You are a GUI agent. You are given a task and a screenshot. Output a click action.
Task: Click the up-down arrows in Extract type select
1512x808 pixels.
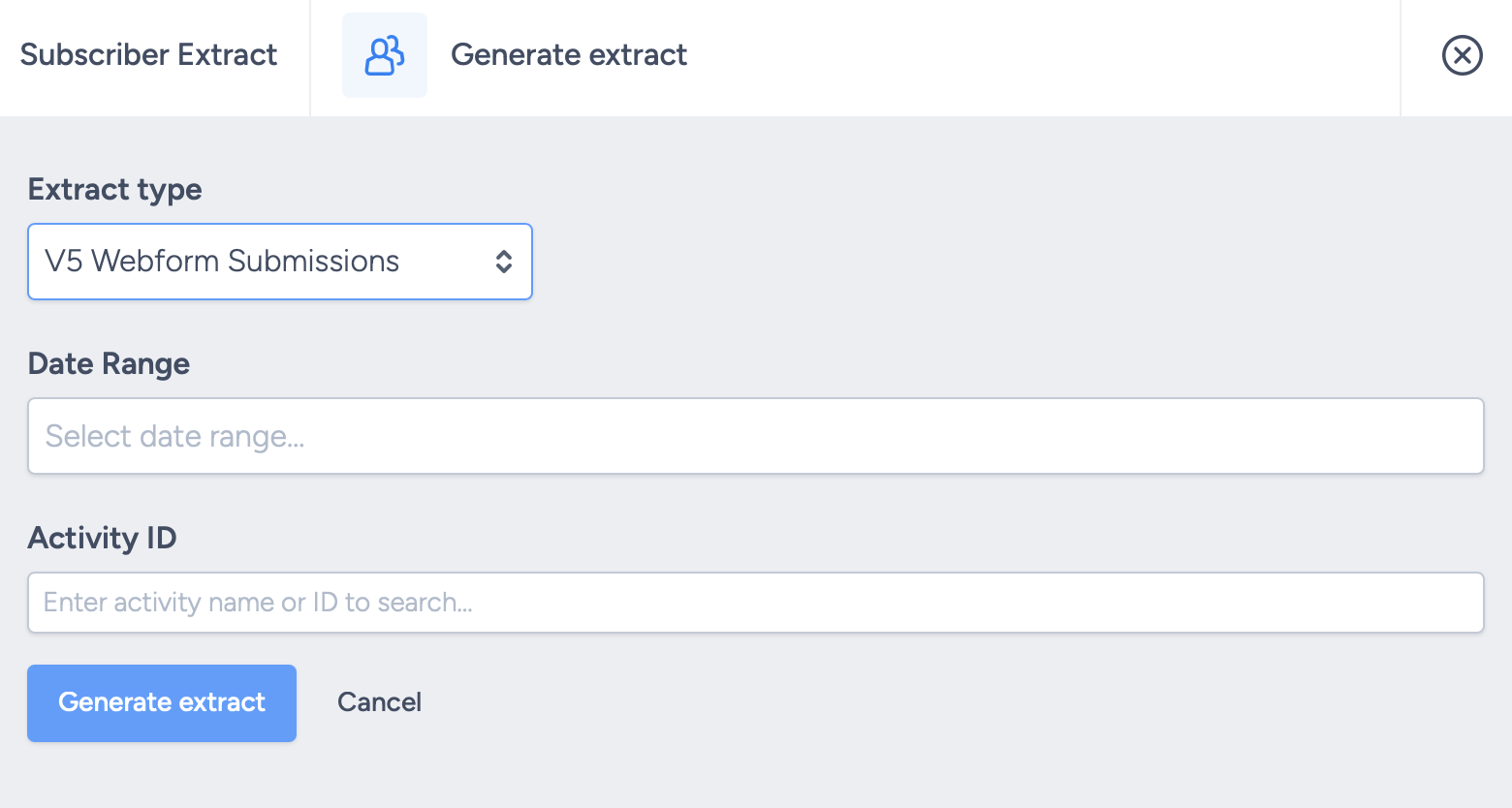point(504,262)
